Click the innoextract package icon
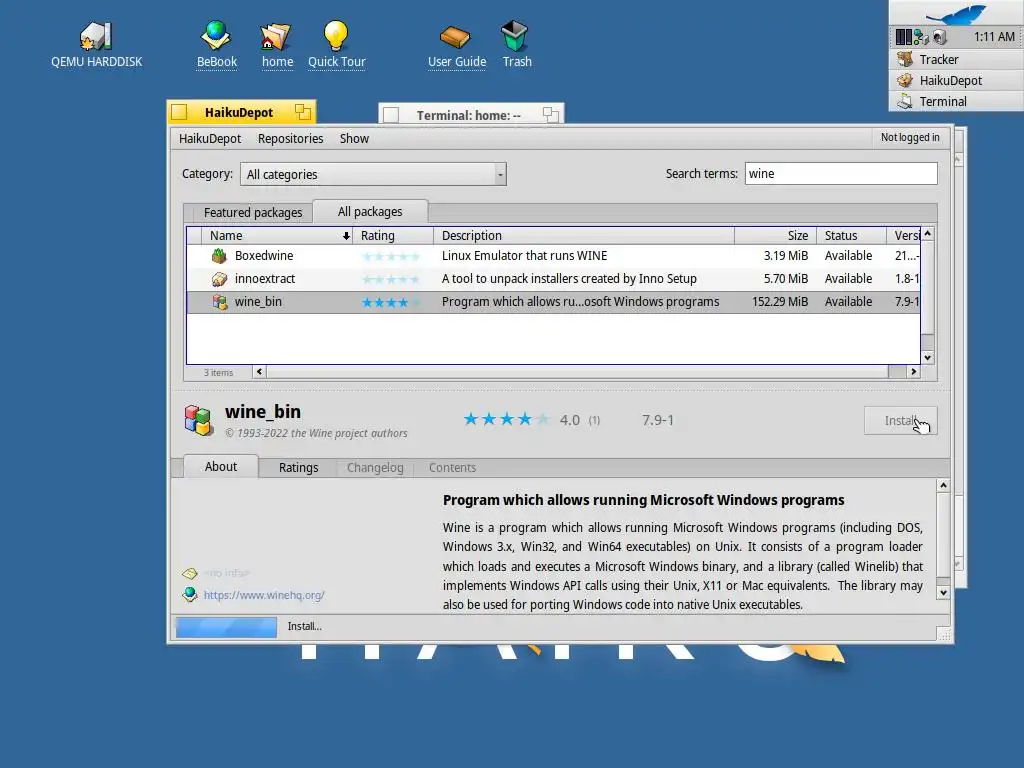Screen dimensions: 1024x768 (219, 279)
